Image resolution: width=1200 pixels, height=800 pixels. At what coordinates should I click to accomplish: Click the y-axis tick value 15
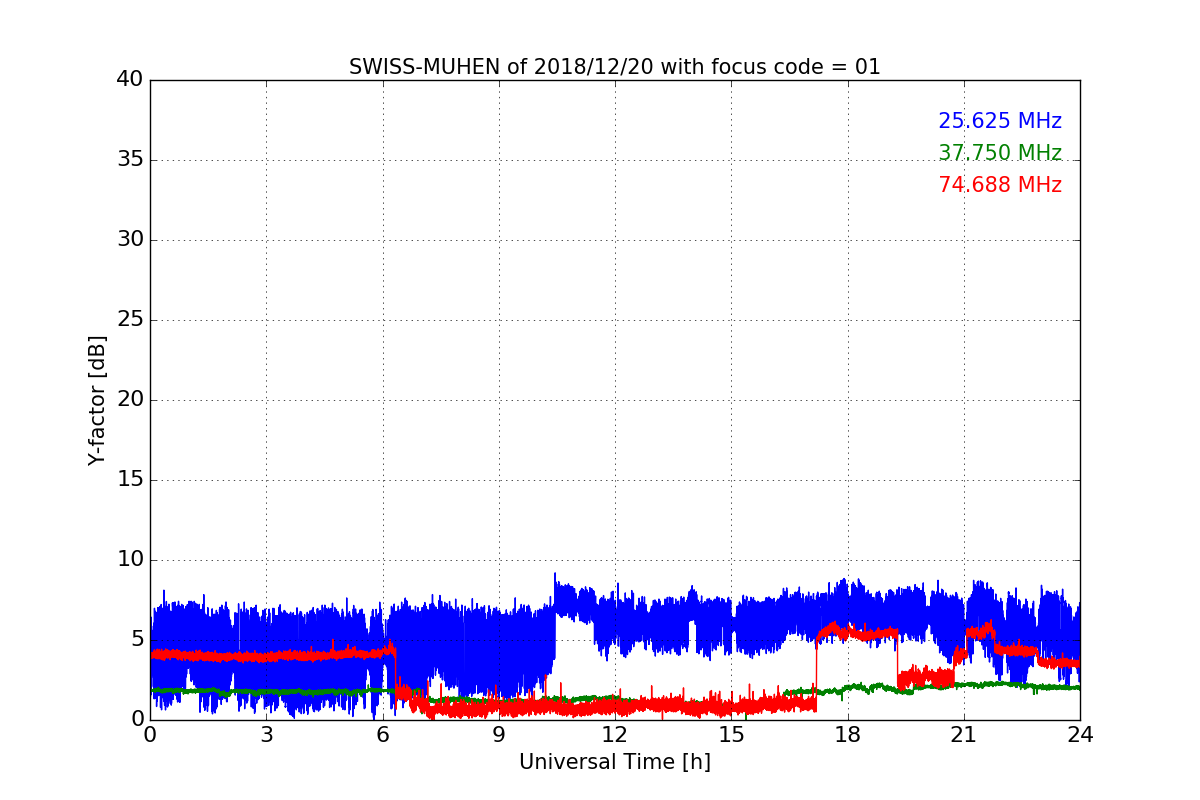(130, 480)
